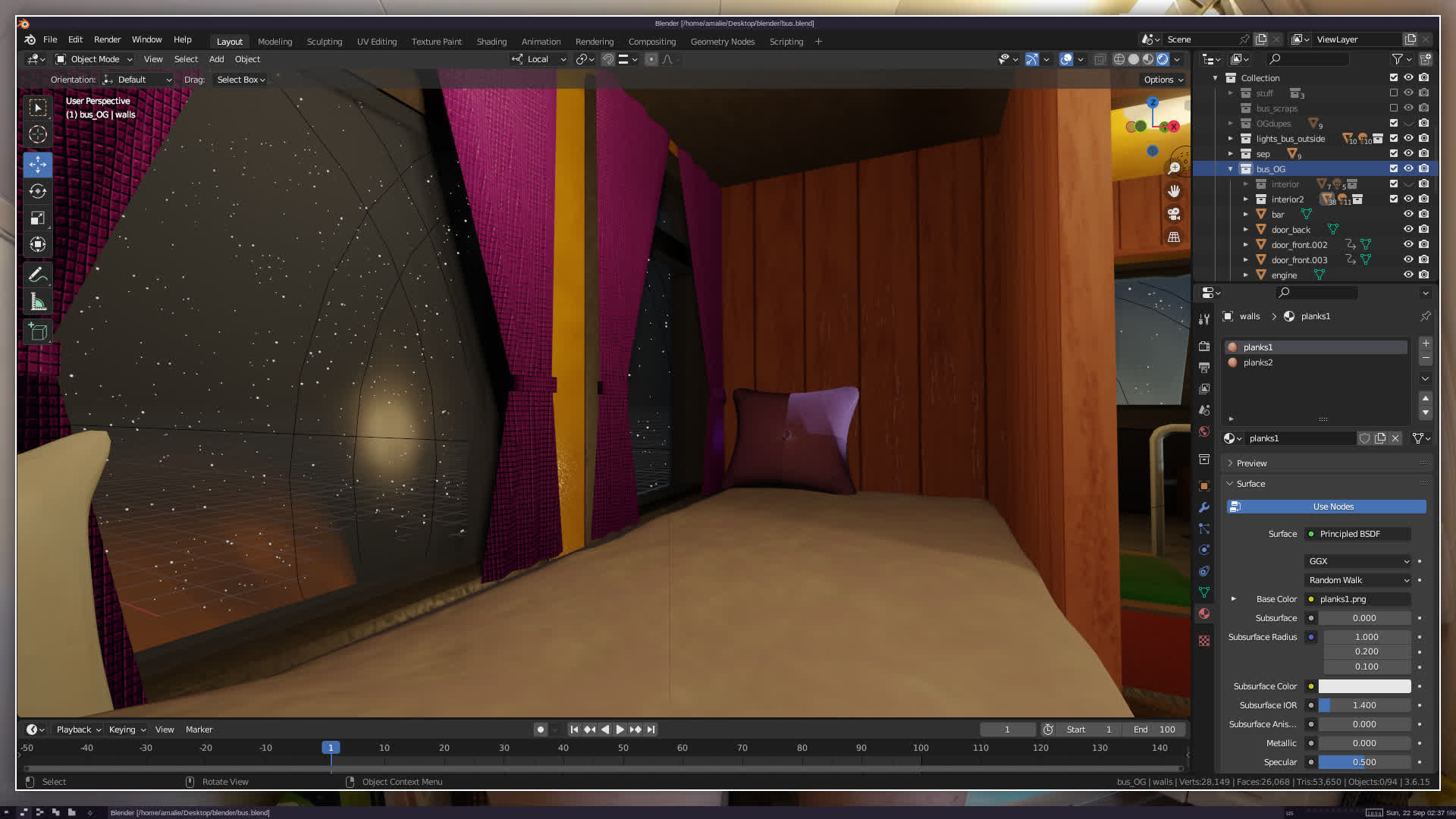Open the viewport Options button
The height and width of the screenshot is (819, 1456).
pos(1163,80)
